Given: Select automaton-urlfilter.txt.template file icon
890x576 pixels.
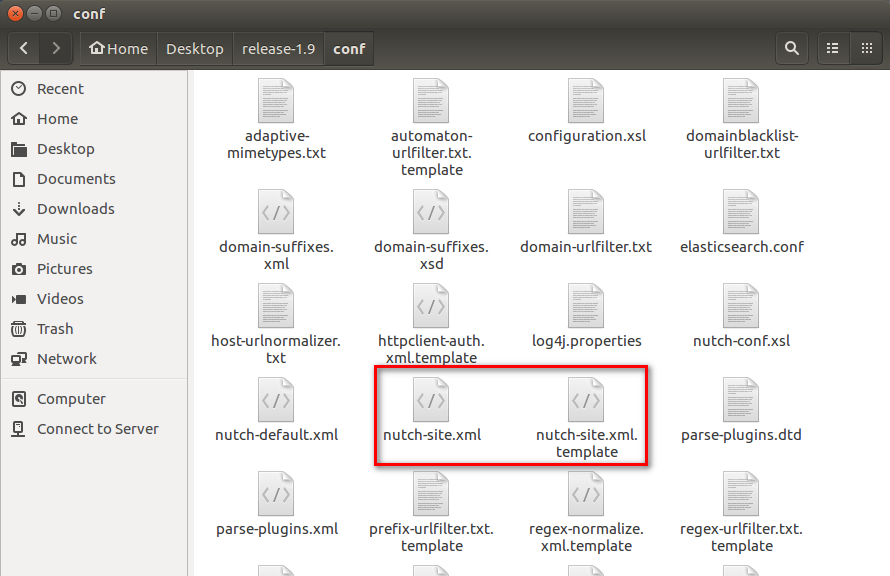Looking at the screenshot, I should coord(431,101).
